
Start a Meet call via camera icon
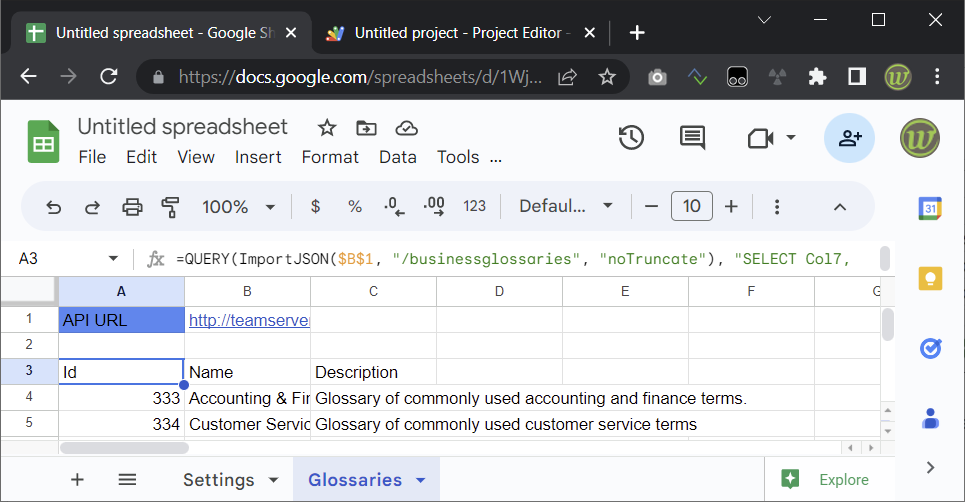click(761, 138)
